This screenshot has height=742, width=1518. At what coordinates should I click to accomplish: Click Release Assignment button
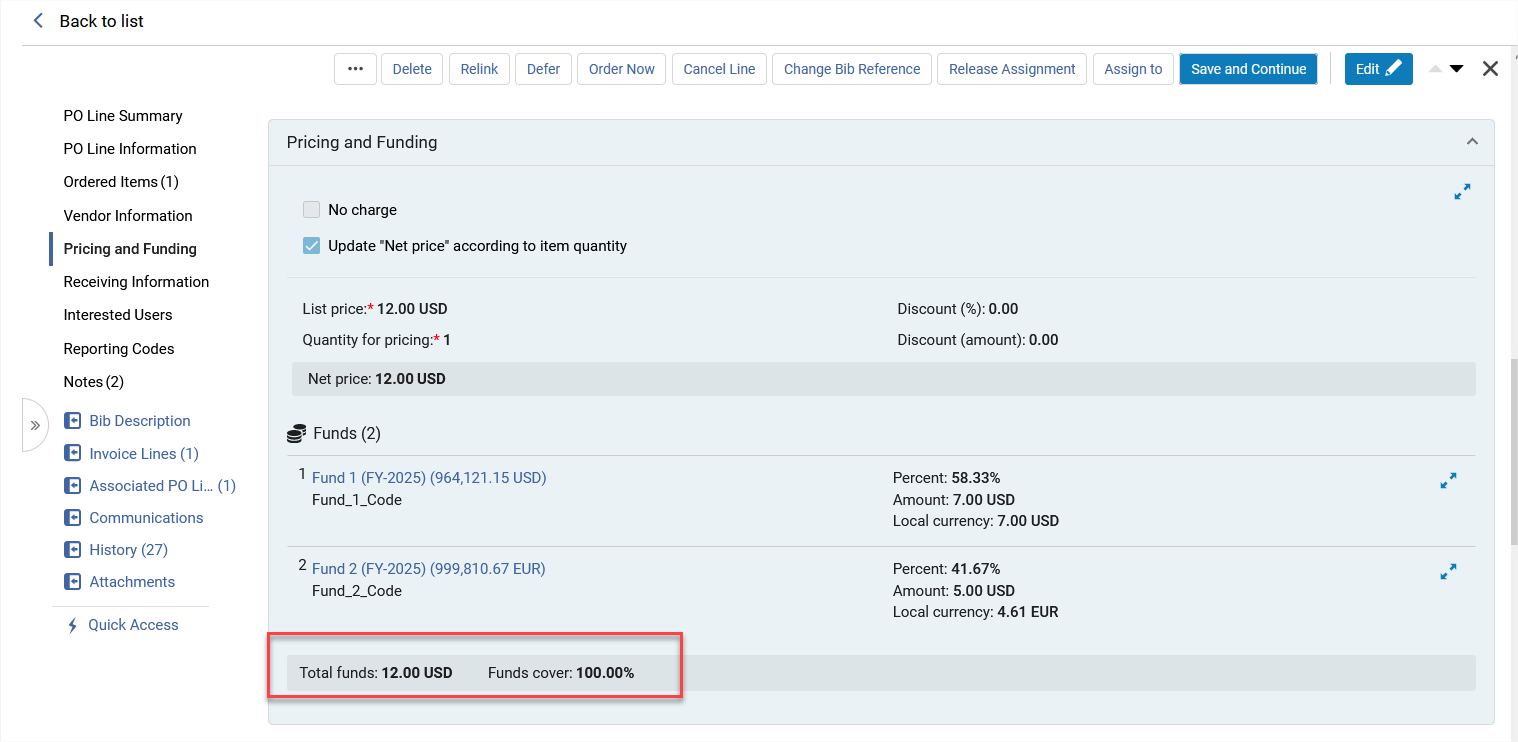coord(1012,69)
